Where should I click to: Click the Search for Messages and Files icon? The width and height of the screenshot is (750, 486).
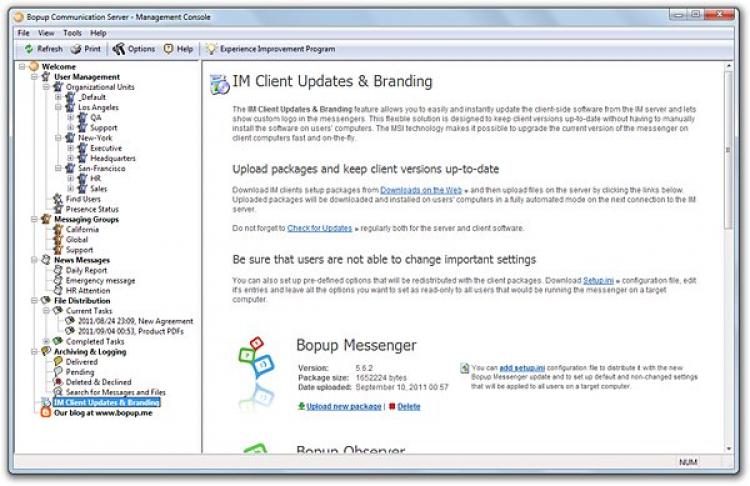(58, 392)
